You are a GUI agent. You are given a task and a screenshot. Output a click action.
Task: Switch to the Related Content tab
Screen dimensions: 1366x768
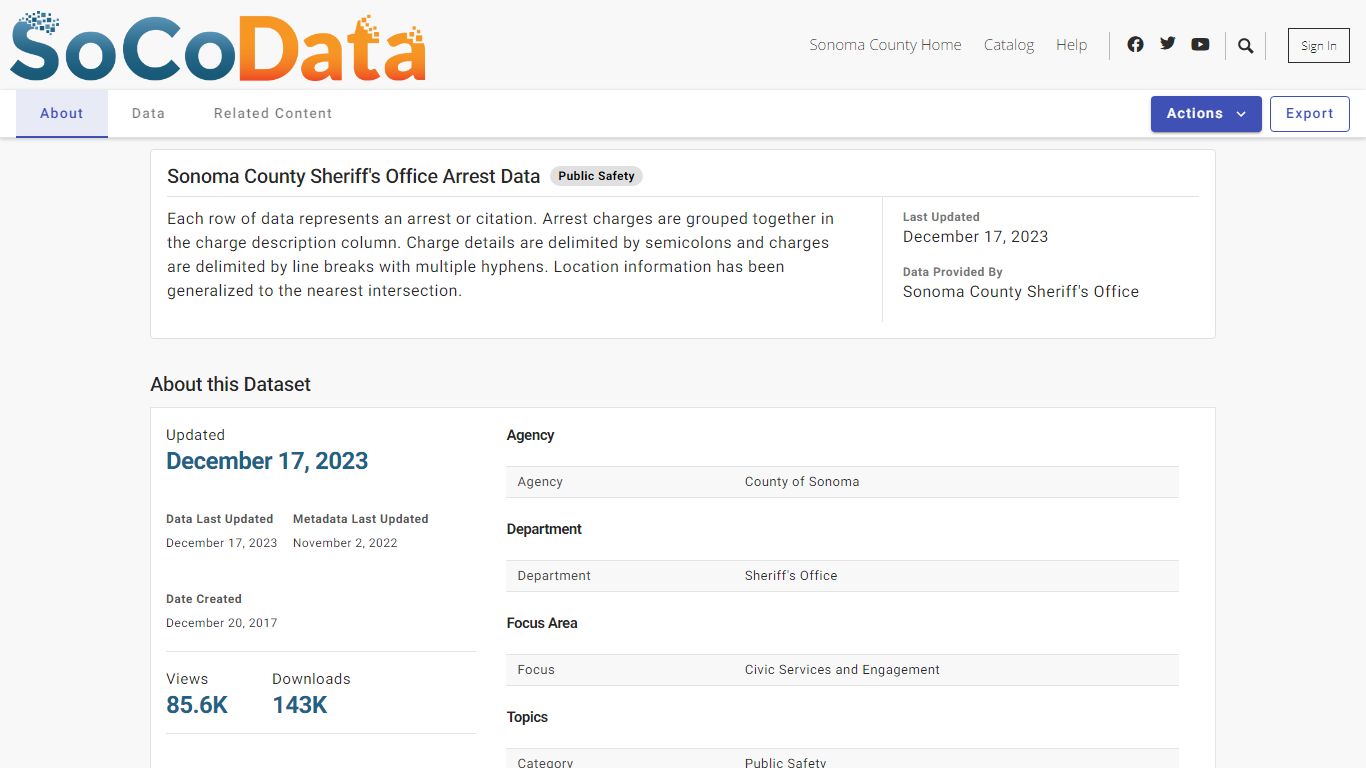273,114
